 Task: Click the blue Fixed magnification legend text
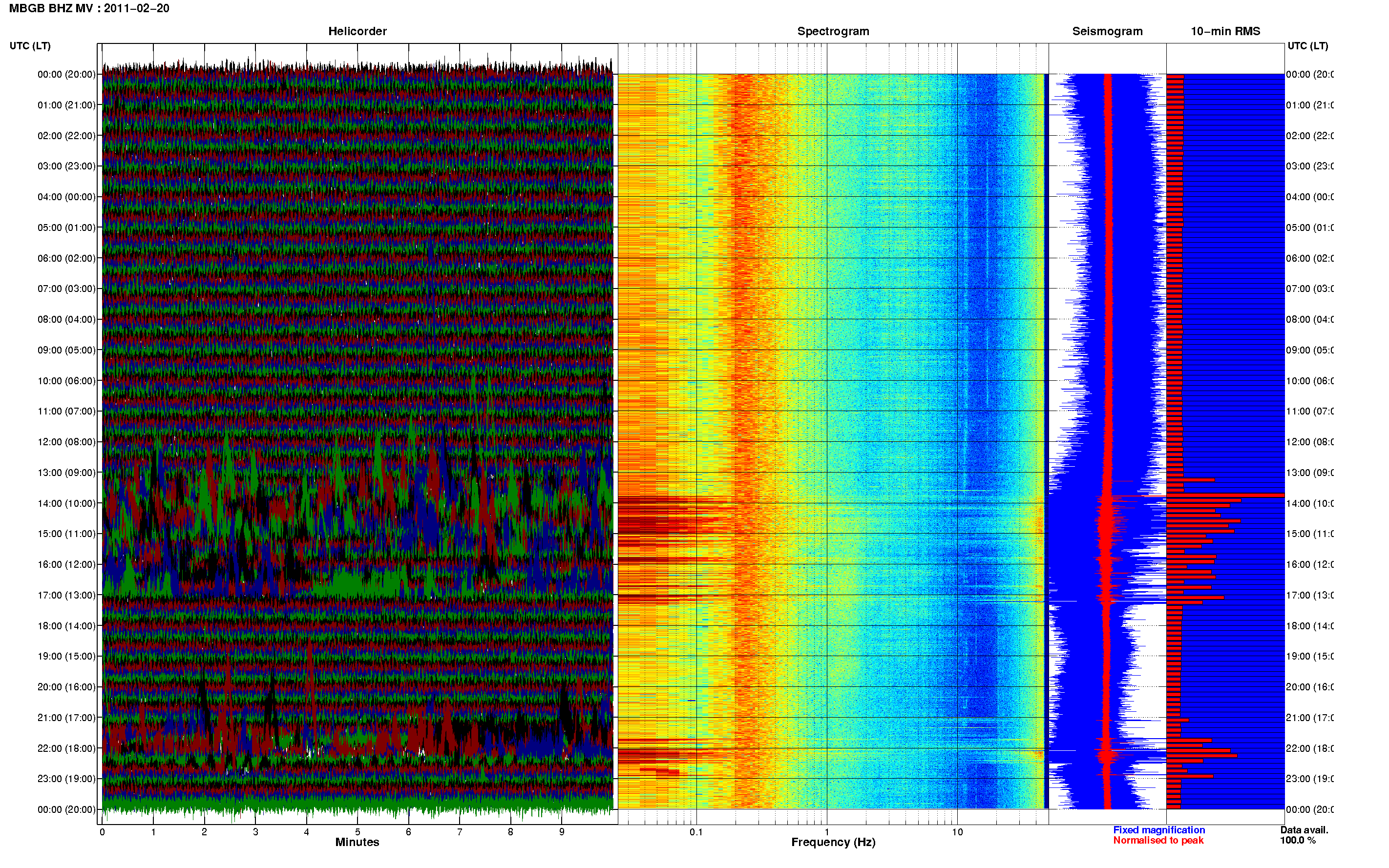click(1159, 830)
